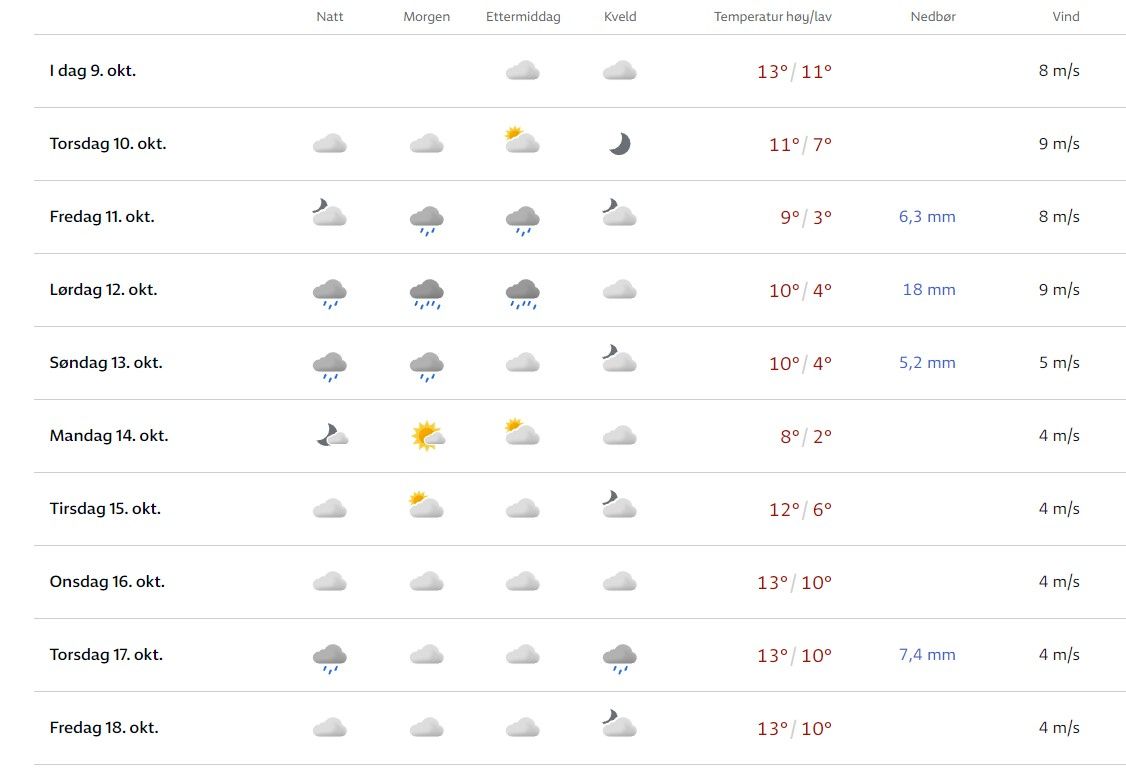Click the night rain icon for Søndag 13. okt.
This screenshot has height=772, width=1126.
(330, 365)
